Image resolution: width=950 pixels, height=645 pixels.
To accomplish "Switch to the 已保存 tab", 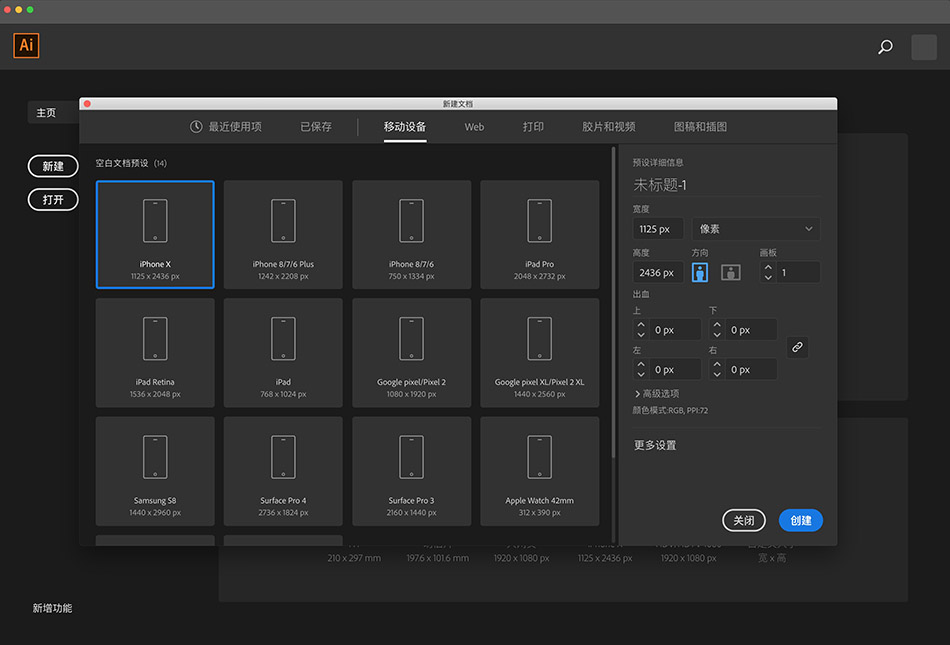I will 316,127.
